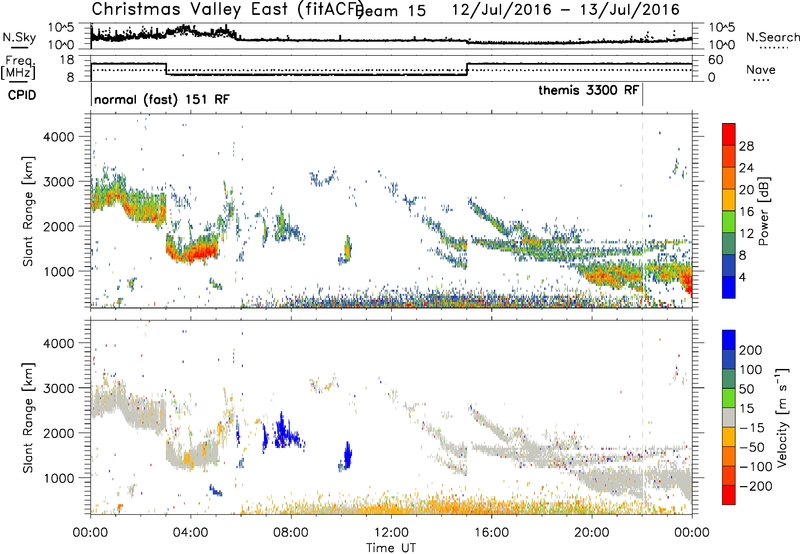Click the red high-power echo near 04:00

pyautogui.click(x=194, y=252)
